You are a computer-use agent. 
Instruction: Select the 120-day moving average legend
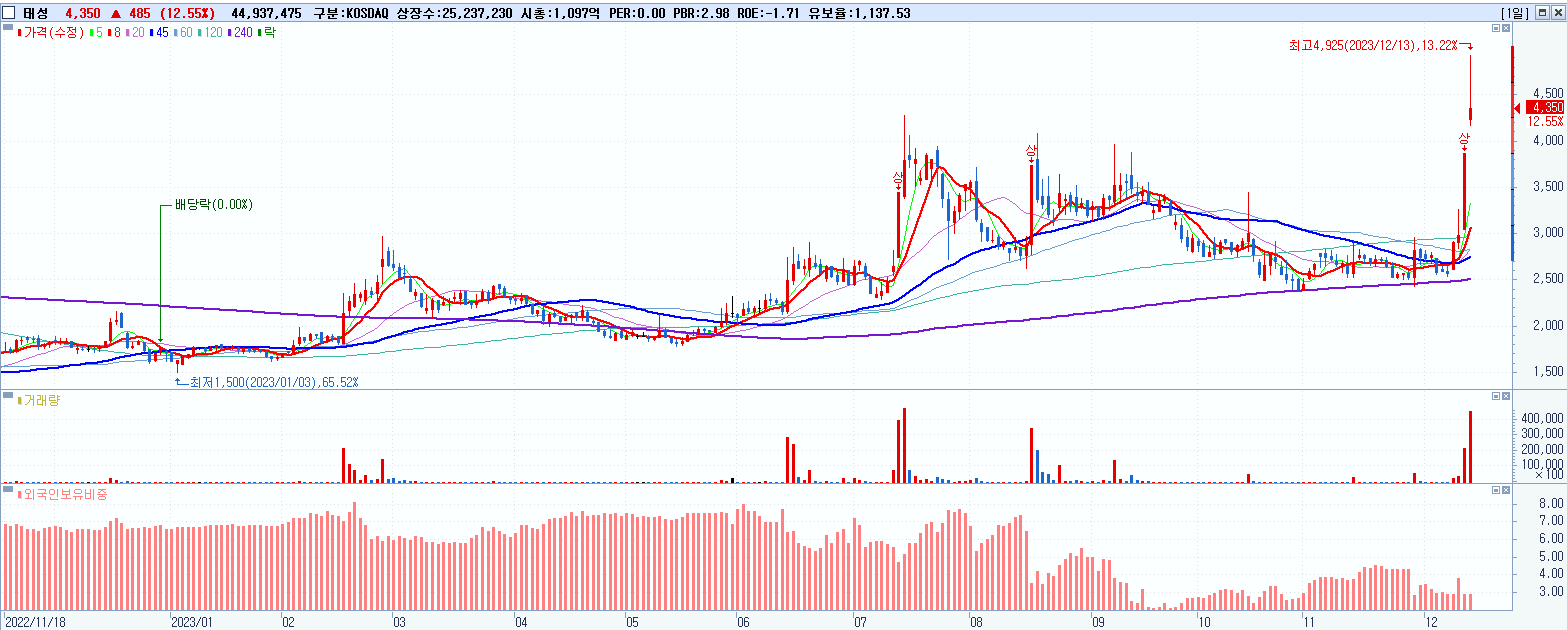point(210,33)
